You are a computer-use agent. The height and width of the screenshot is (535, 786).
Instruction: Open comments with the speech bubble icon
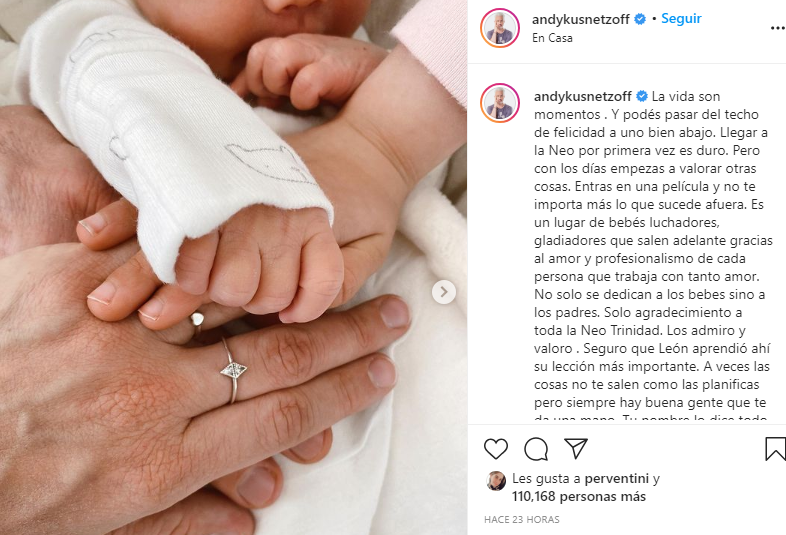pos(536,449)
